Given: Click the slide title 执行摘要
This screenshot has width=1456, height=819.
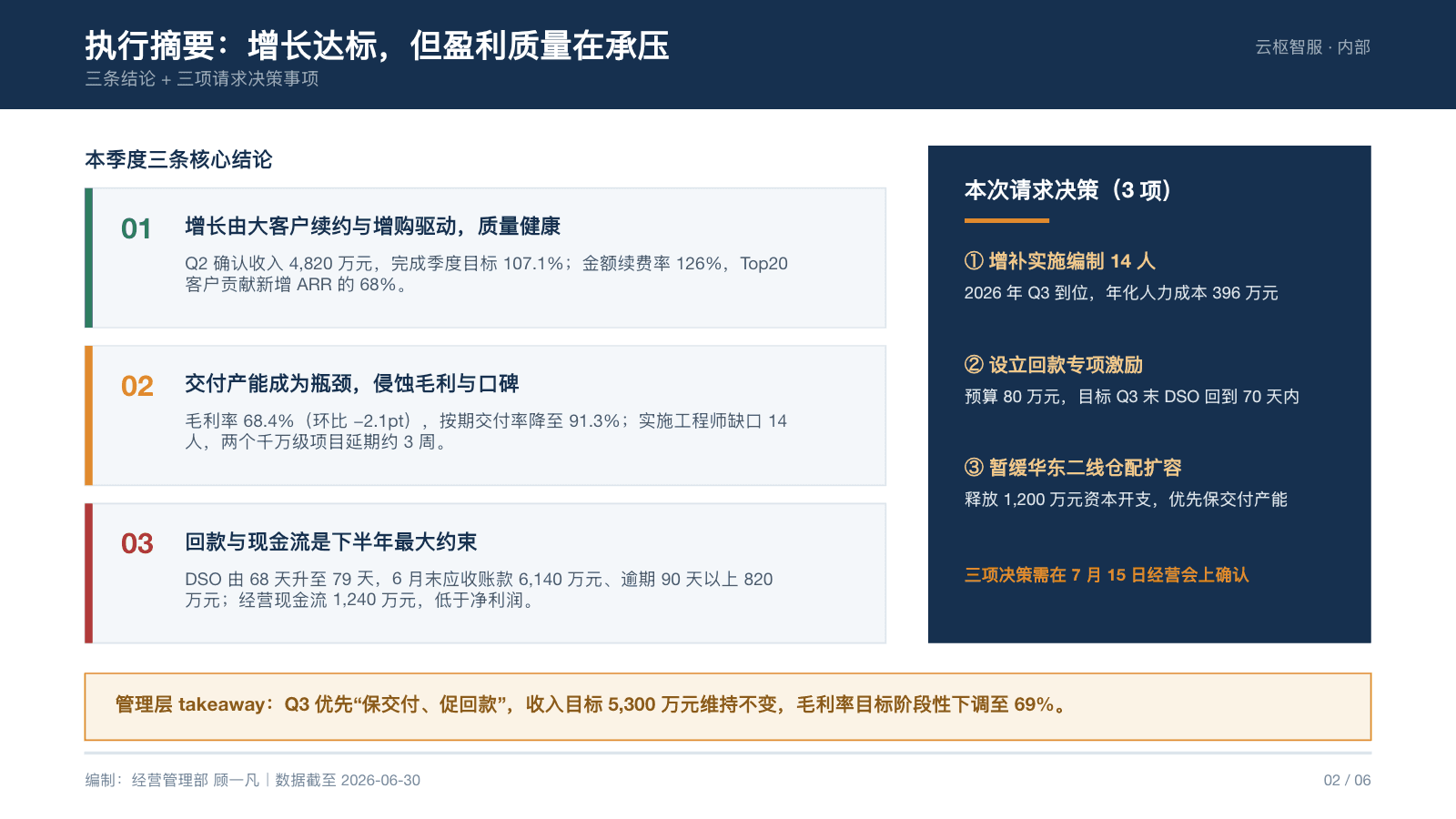Looking at the screenshot, I should [x=378, y=45].
